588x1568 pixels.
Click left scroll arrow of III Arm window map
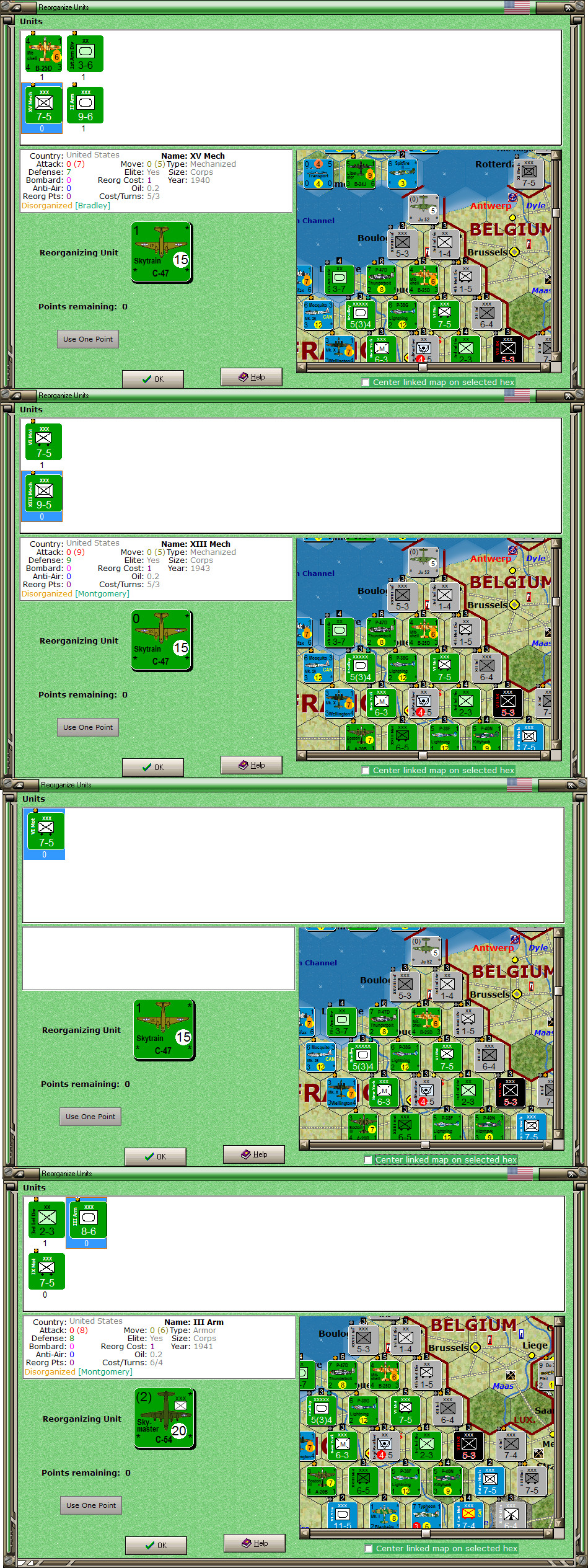304,1533
